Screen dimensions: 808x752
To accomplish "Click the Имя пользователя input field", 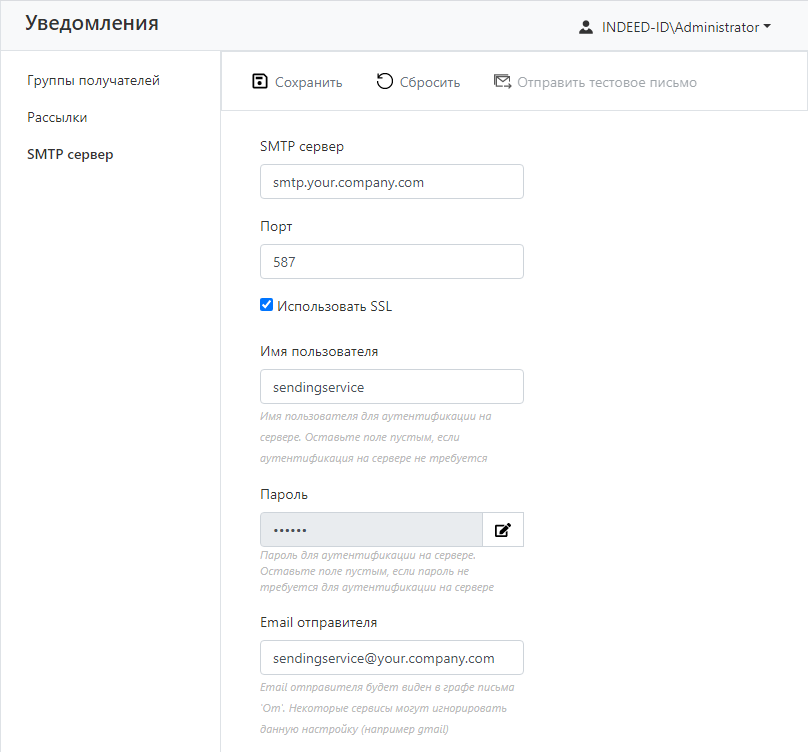I will point(391,386).
